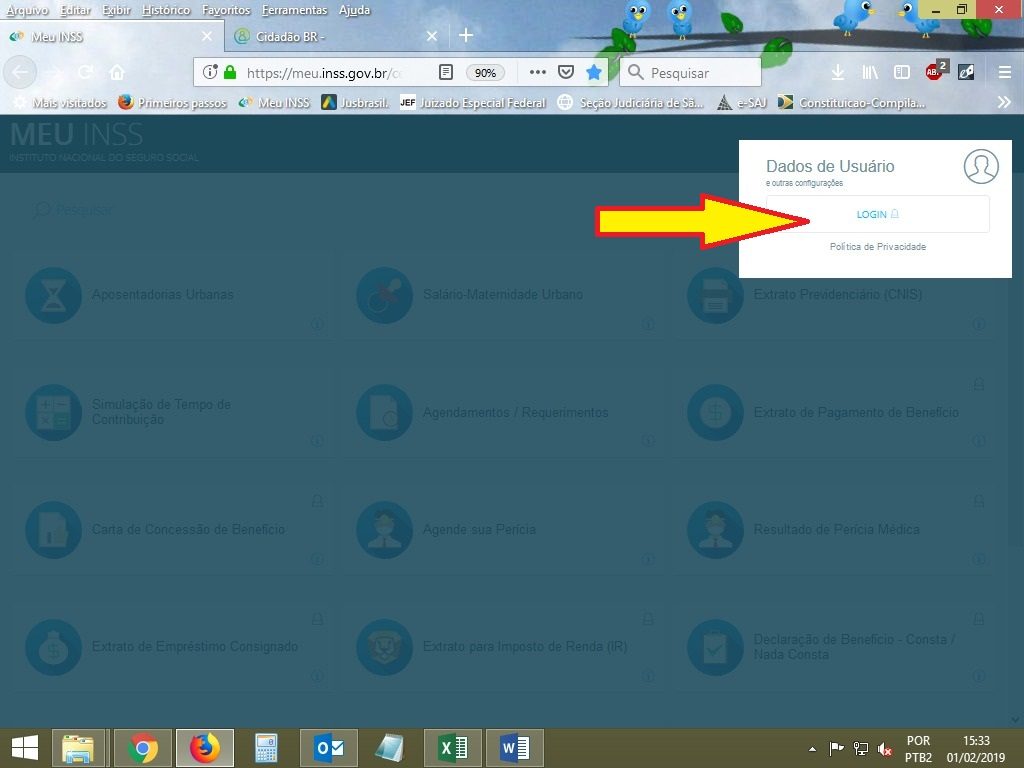Screen dimensions: 1024x768
Task: Reload the page with the refresh icon
Action: (85, 72)
